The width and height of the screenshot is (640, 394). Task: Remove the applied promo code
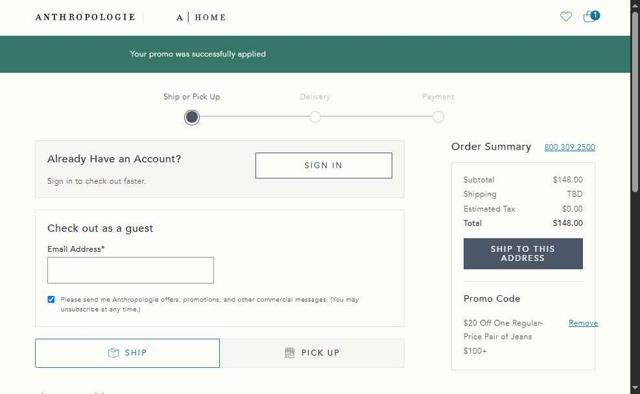(583, 323)
